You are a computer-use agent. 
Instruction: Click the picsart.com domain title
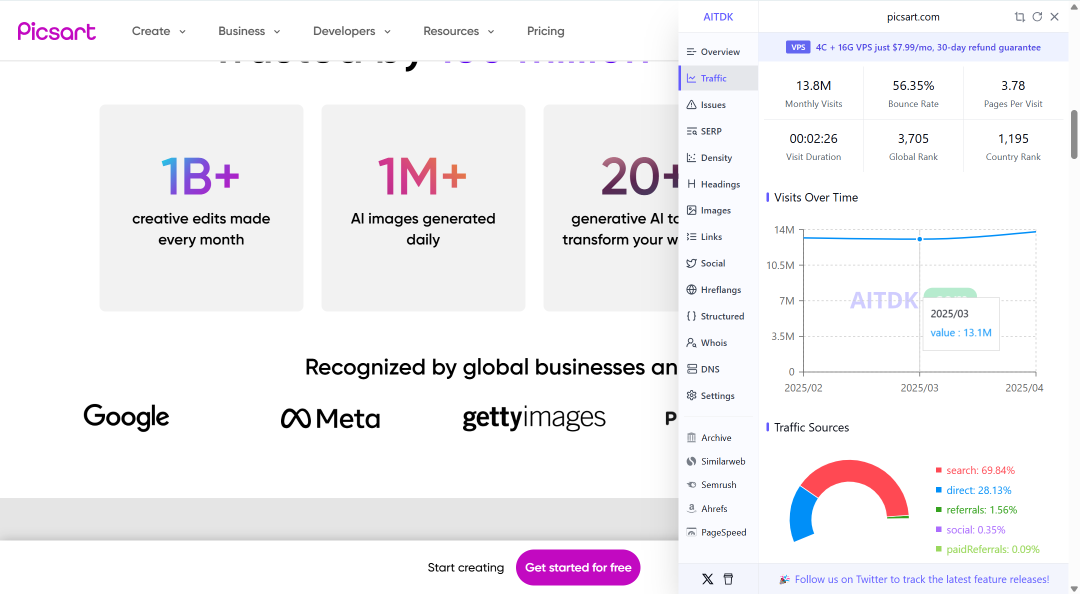(x=913, y=17)
